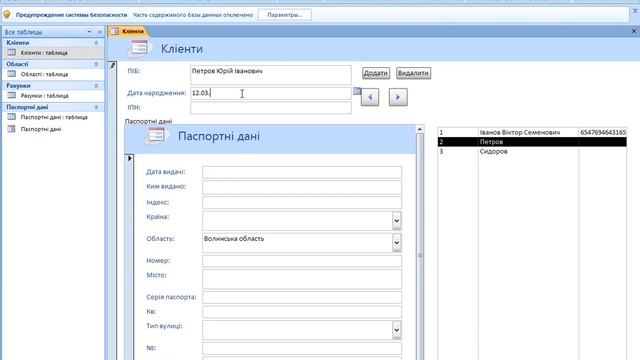The image size is (640, 360).
Task: Click the table icon beside Рахунки : таблица
Action: [11, 95]
